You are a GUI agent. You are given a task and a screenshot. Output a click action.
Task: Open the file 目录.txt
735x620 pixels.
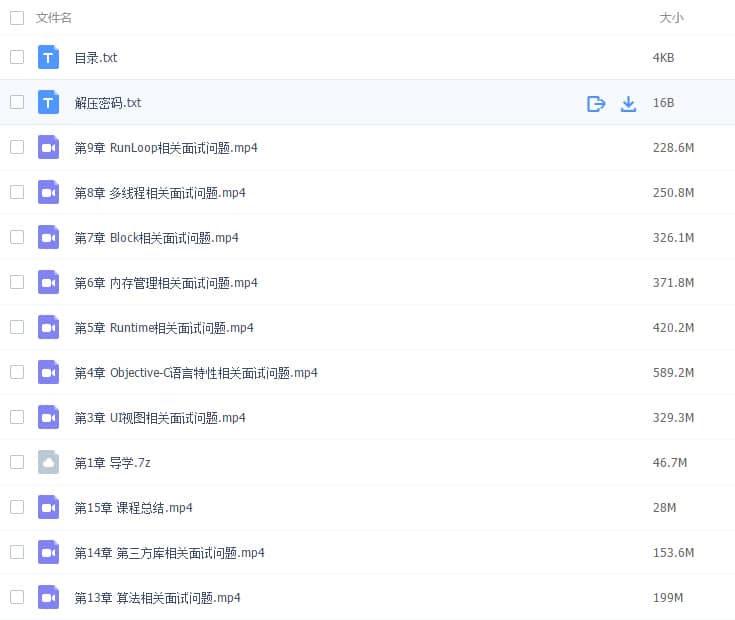tap(96, 58)
